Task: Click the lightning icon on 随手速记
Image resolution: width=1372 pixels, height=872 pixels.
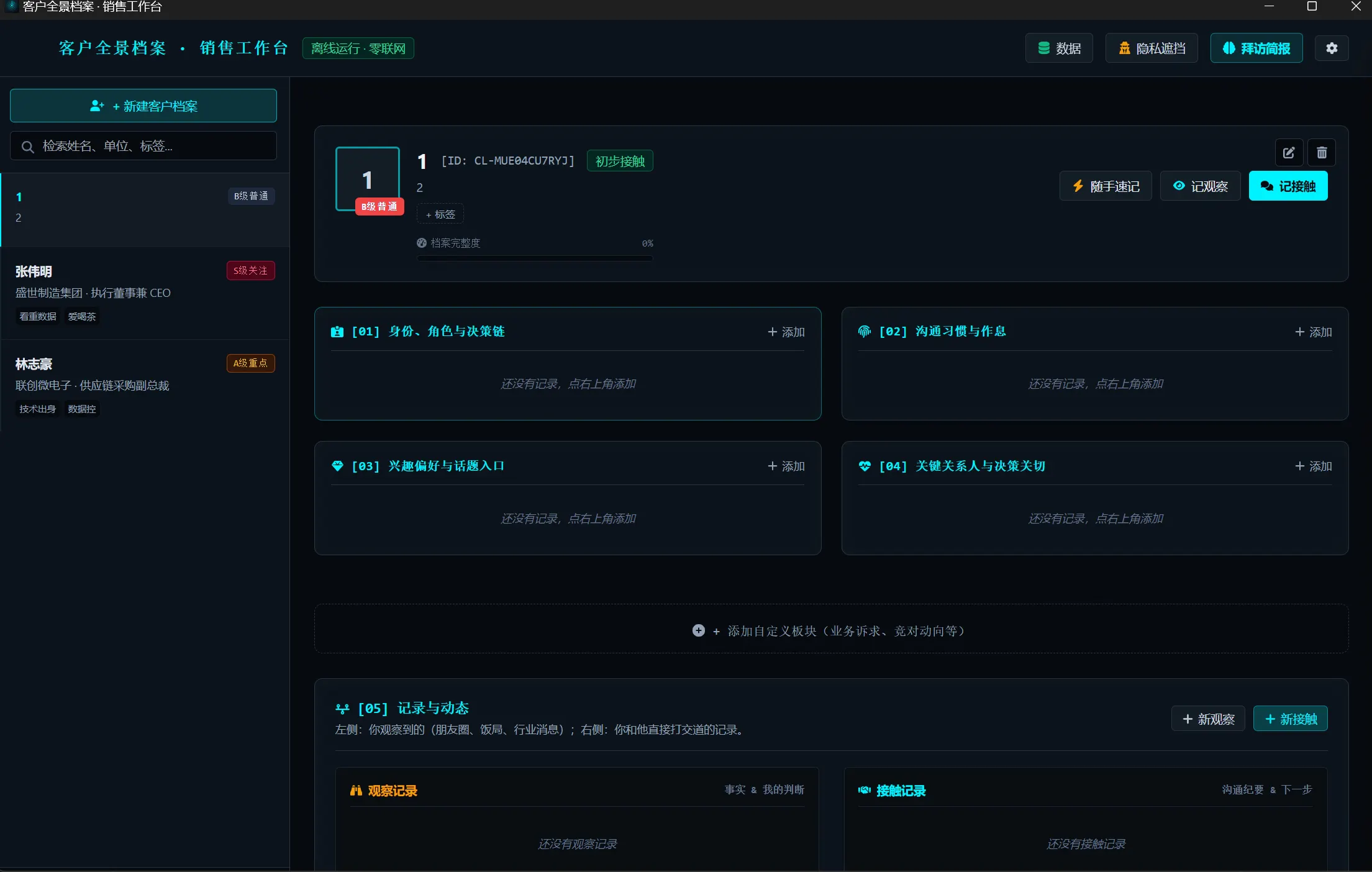Action: point(1078,186)
